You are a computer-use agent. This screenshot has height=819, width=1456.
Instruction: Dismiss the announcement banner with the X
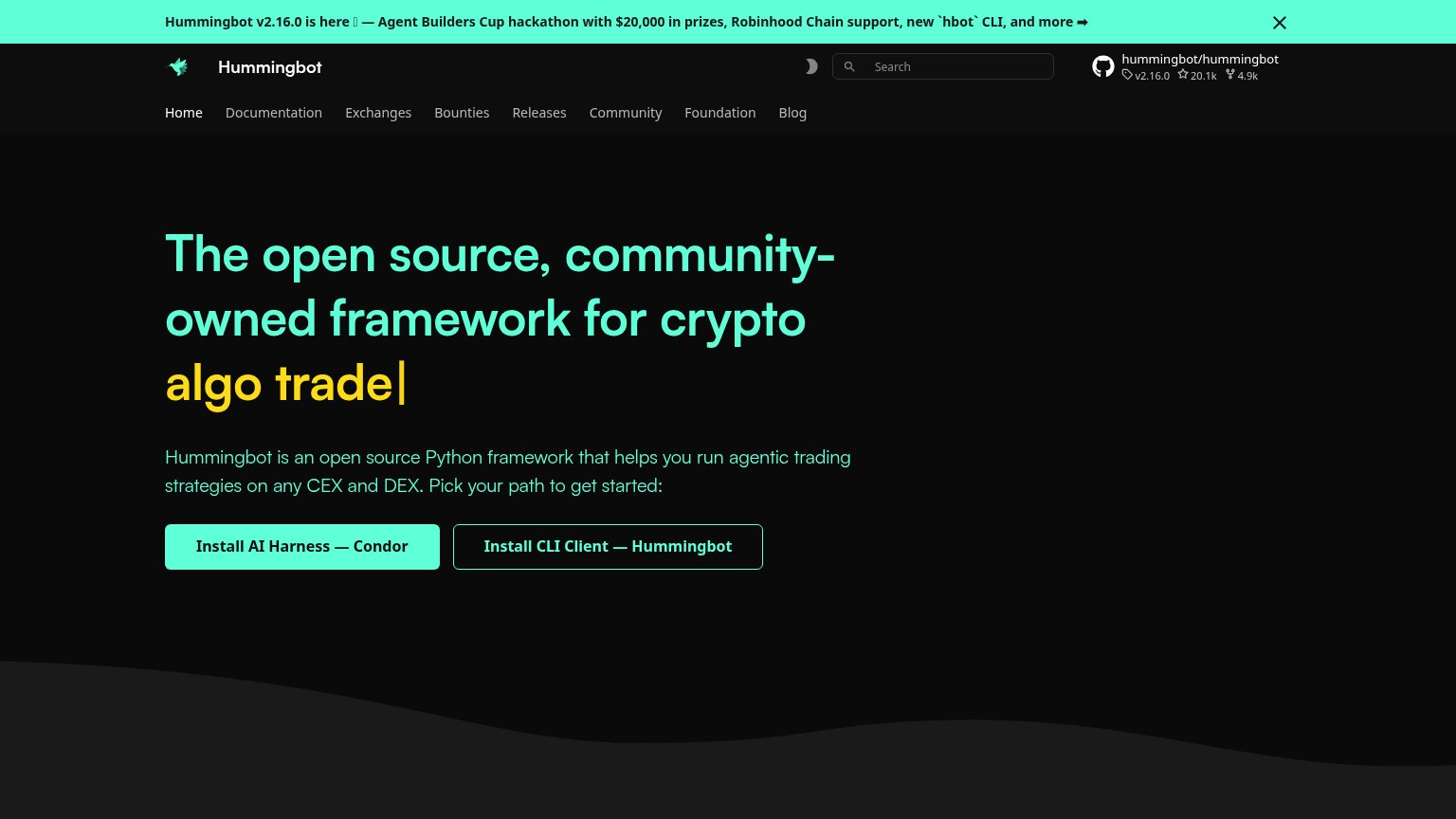click(1280, 23)
